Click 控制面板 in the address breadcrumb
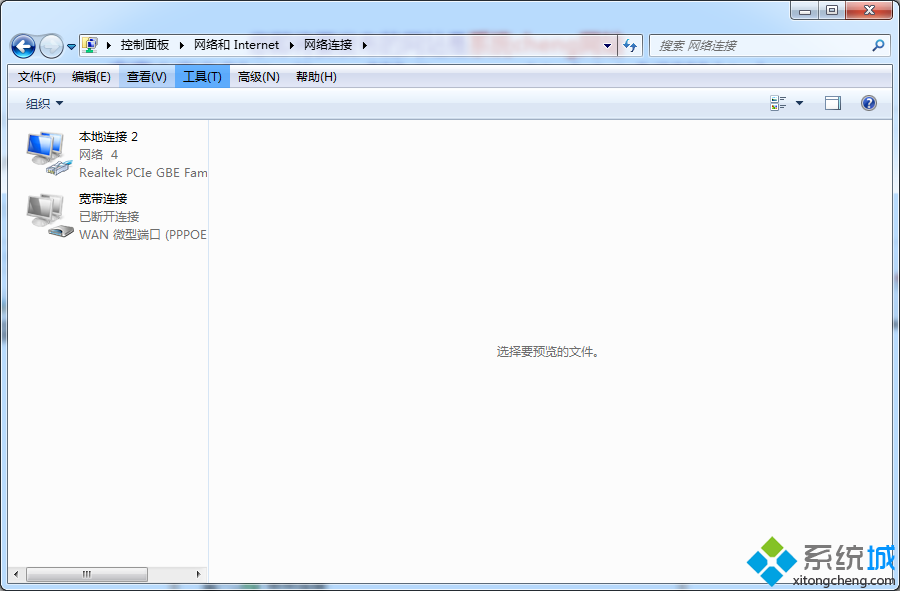The image size is (900, 591). [145, 45]
